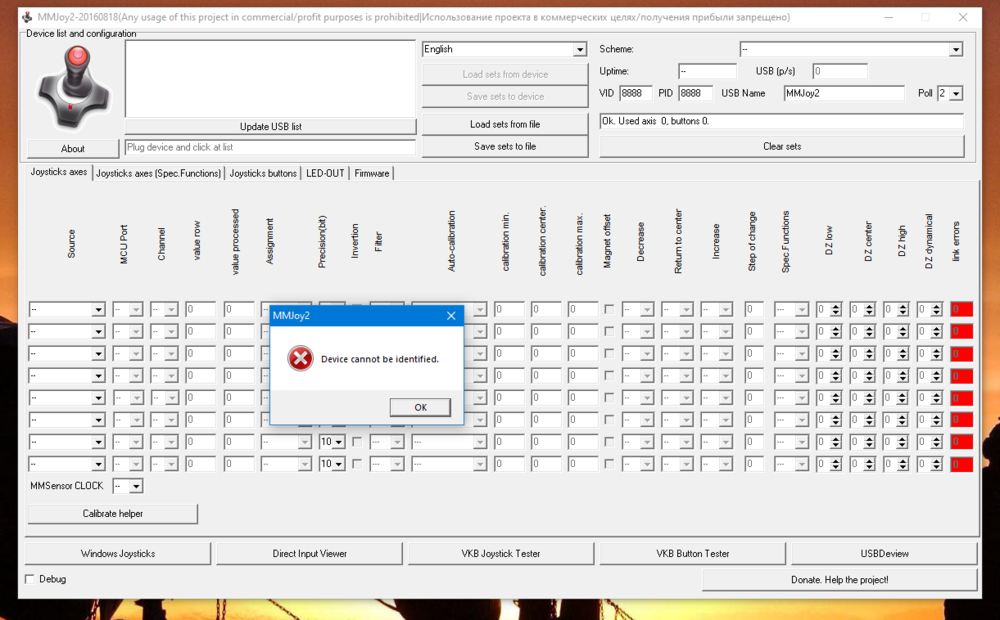The height and width of the screenshot is (620, 1000).
Task: Tick Magnet offset checkbox in fifth axis row
Action: pyautogui.click(x=609, y=397)
